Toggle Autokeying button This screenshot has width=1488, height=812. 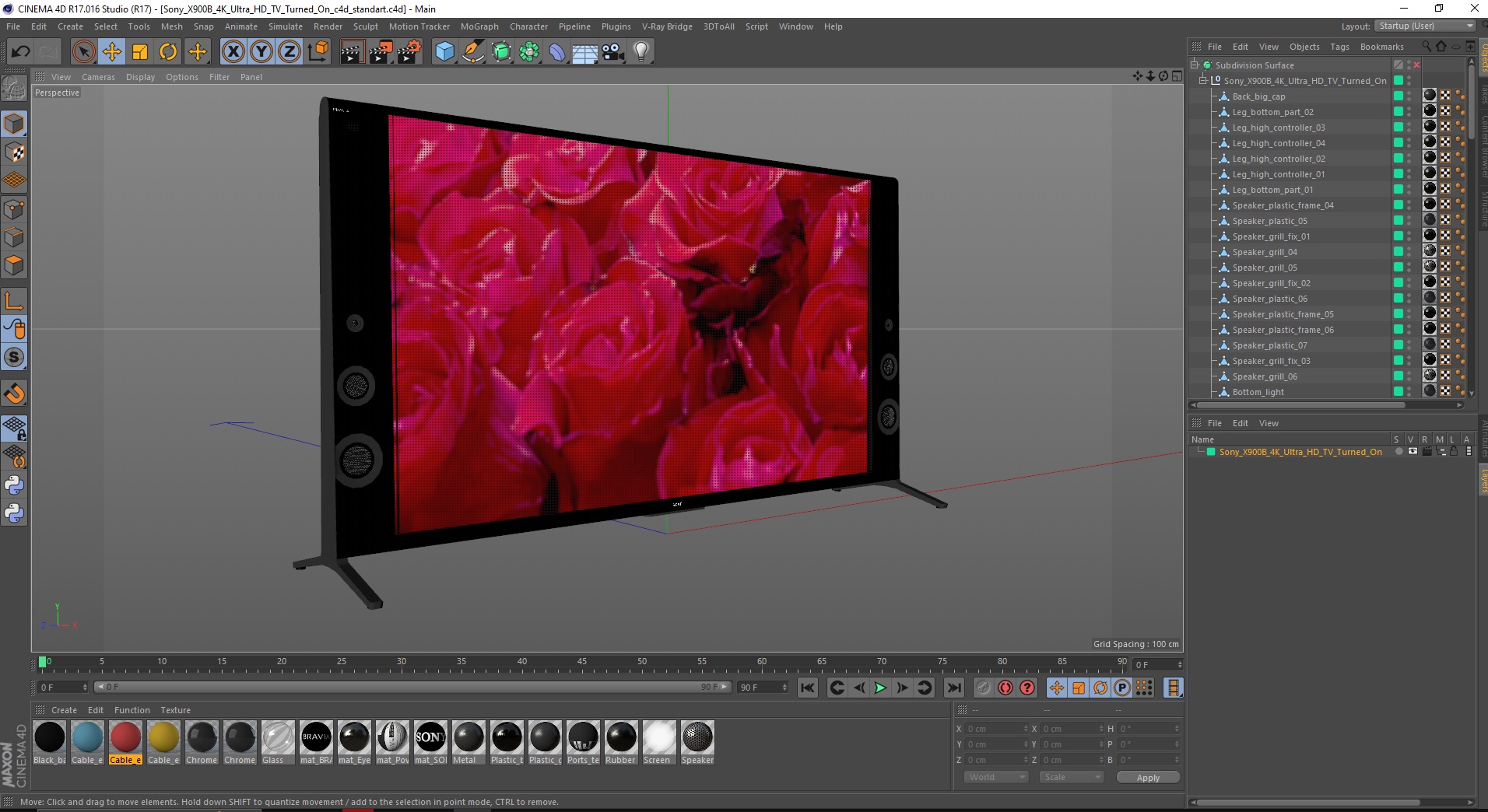1005,688
